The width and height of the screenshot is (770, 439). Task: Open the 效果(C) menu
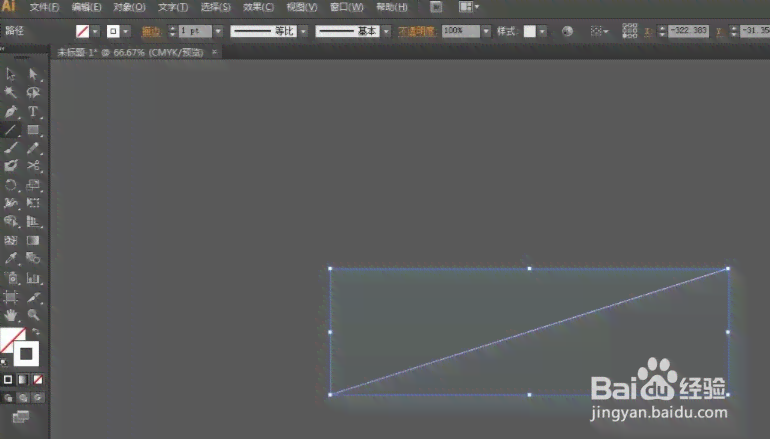click(258, 7)
